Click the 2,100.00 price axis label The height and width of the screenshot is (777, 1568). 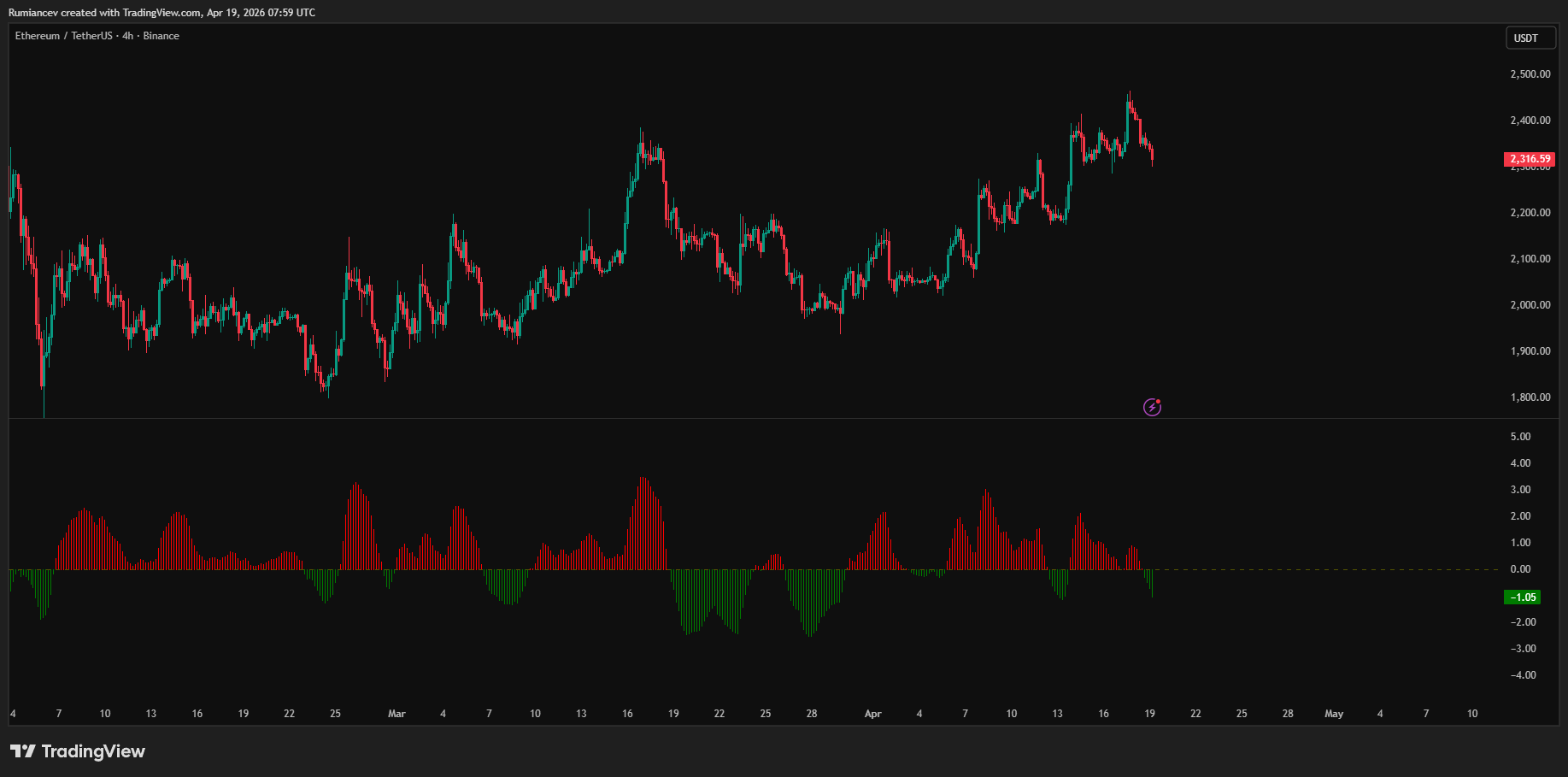tap(1530, 259)
